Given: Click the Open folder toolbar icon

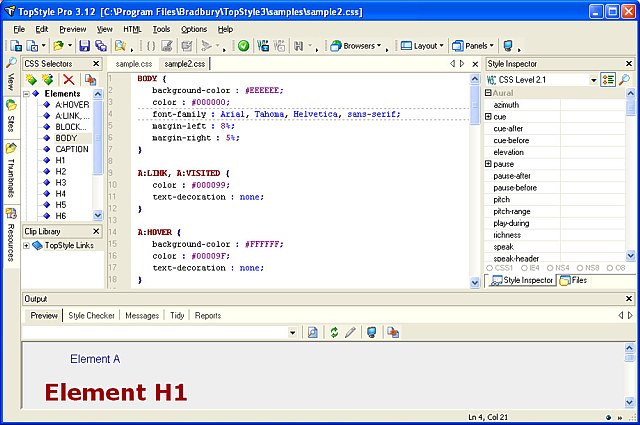Looking at the screenshot, I should (x=59, y=46).
